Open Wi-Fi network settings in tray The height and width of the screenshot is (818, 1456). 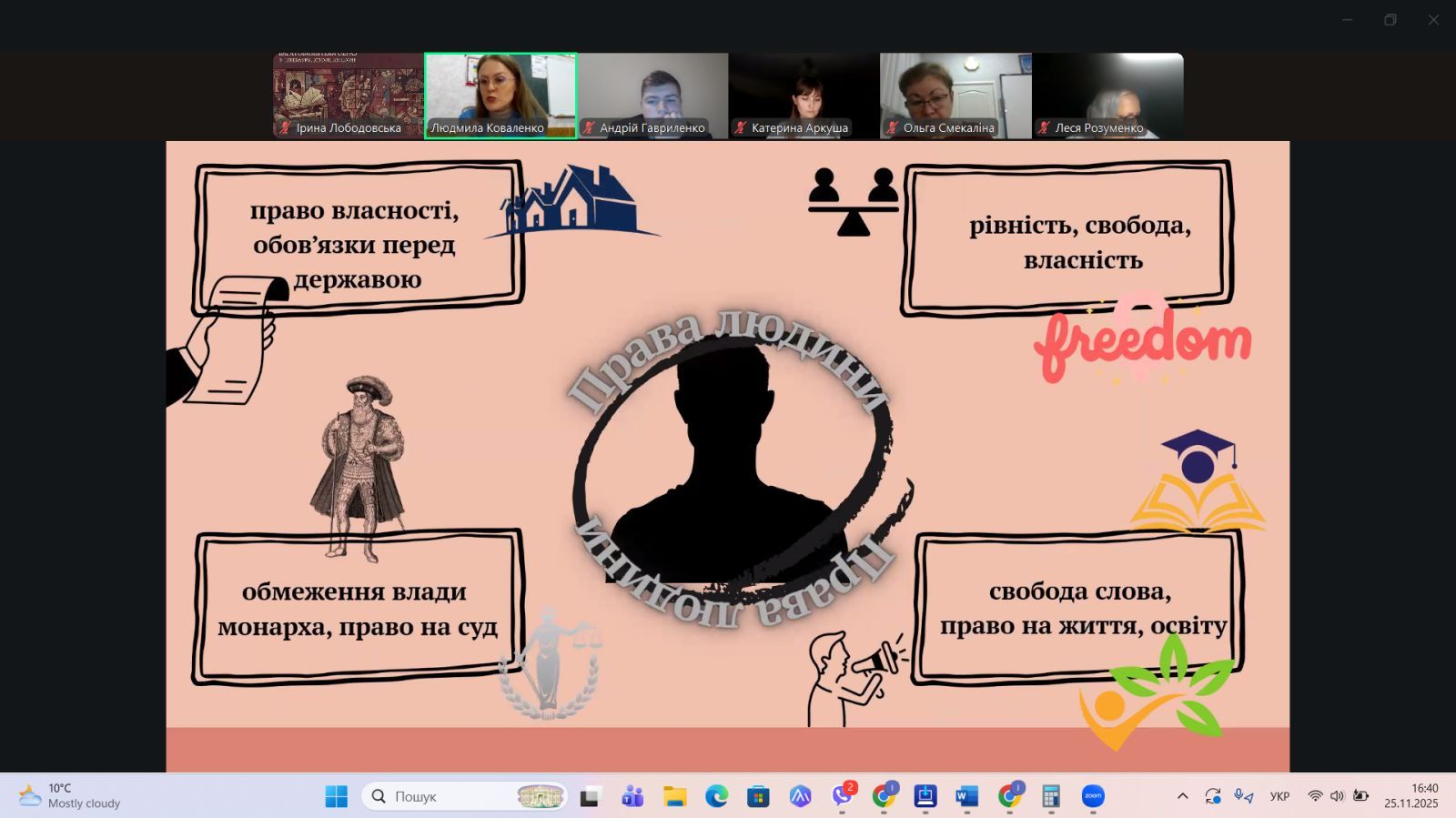[1315, 796]
